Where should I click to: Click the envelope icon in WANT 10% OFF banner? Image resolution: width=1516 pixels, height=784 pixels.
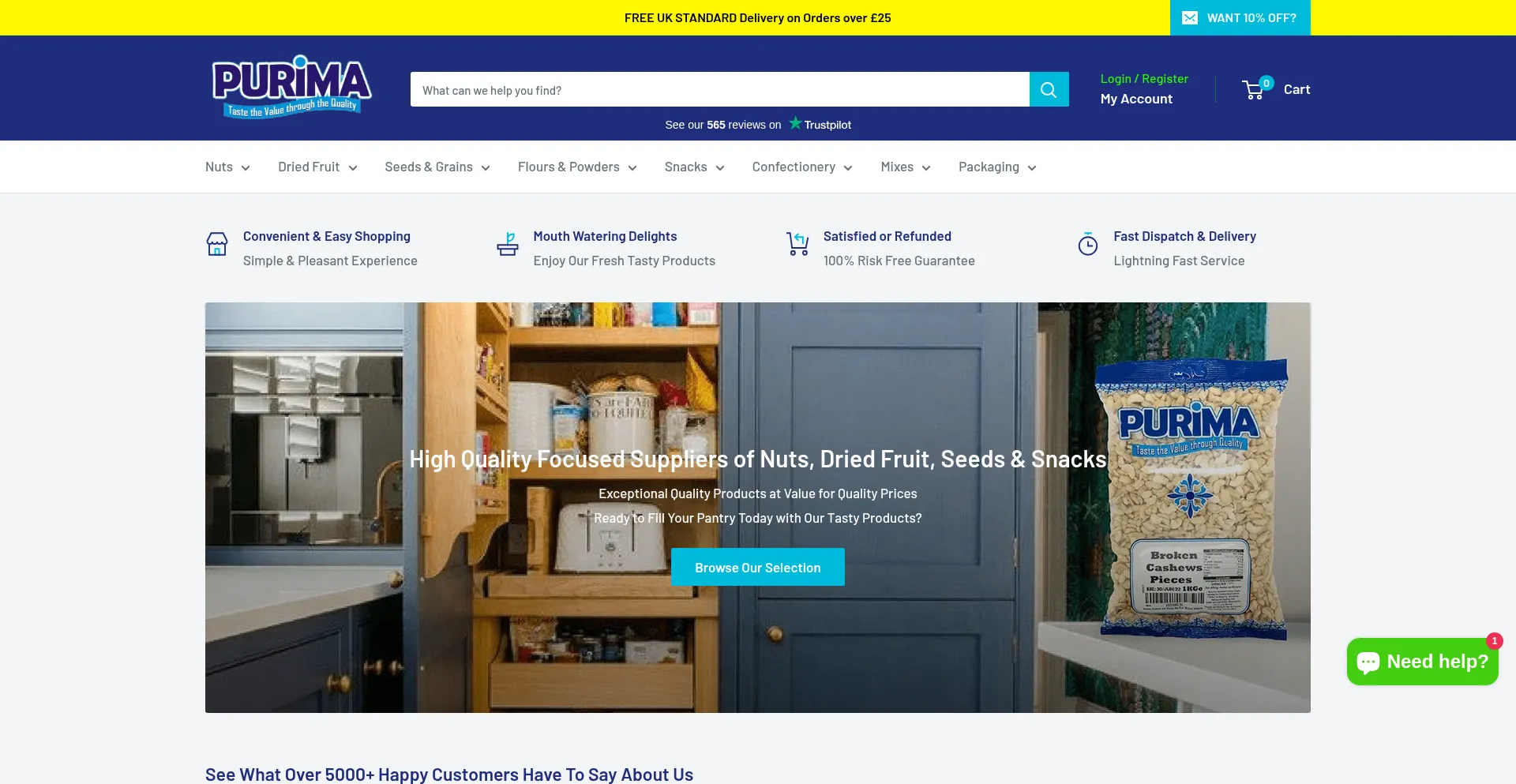point(1190,17)
